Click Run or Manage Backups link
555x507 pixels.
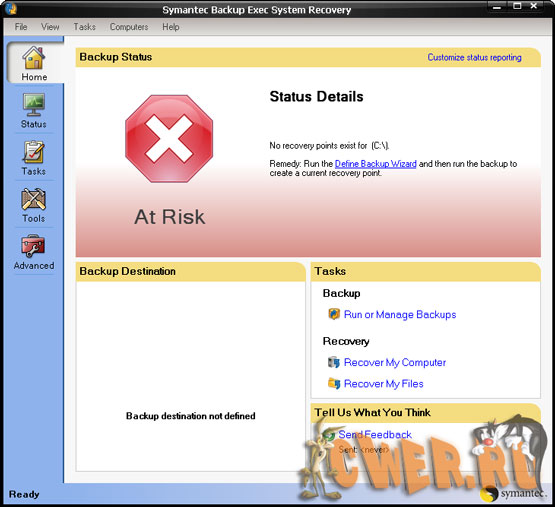click(400, 314)
